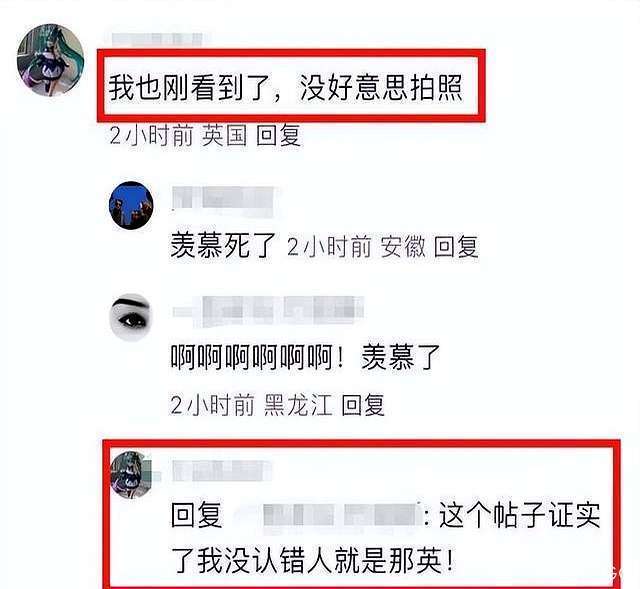Click 回复 next to 黑龙江
The height and width of the screenshot is (589, 640).
[x=363, y=405]
